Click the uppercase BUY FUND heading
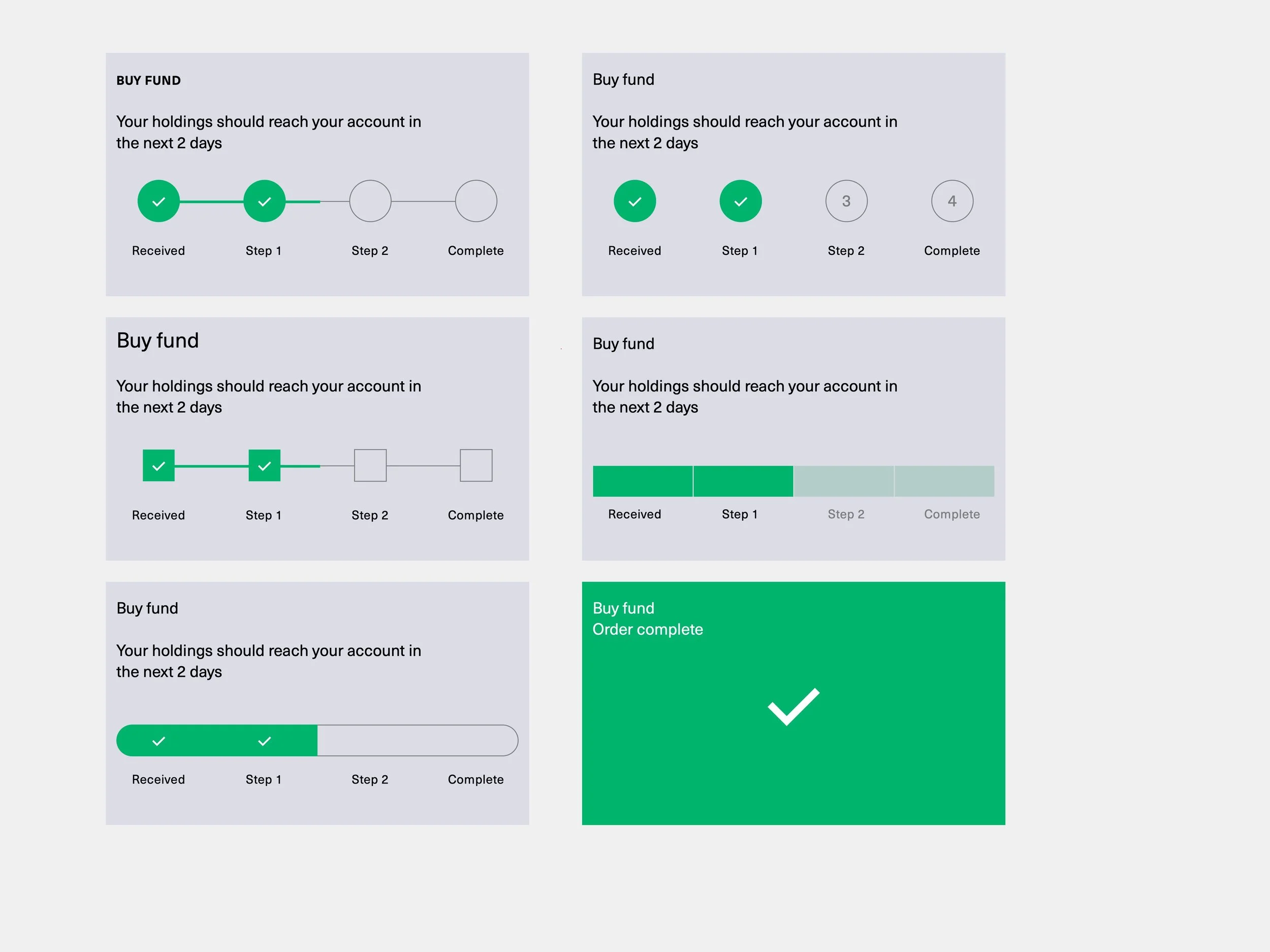The height and width of the screenshot is (952, 1270). pos(148,80)
